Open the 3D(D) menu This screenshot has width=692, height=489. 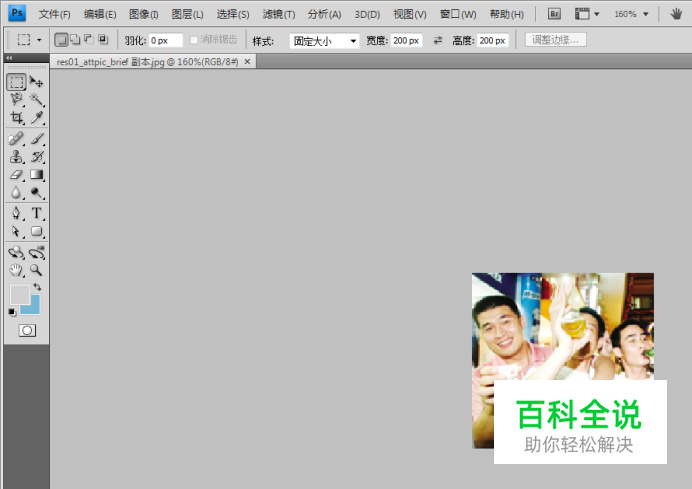367,15
